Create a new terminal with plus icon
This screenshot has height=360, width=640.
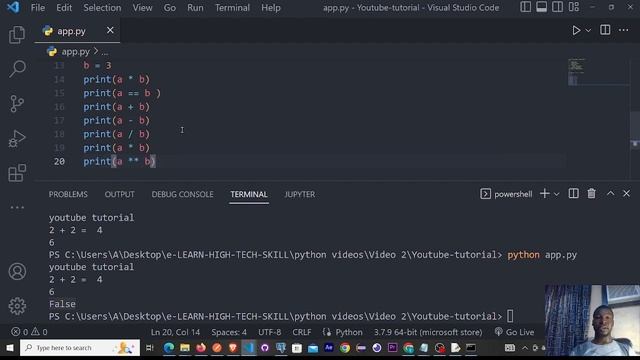coord(544,193)
